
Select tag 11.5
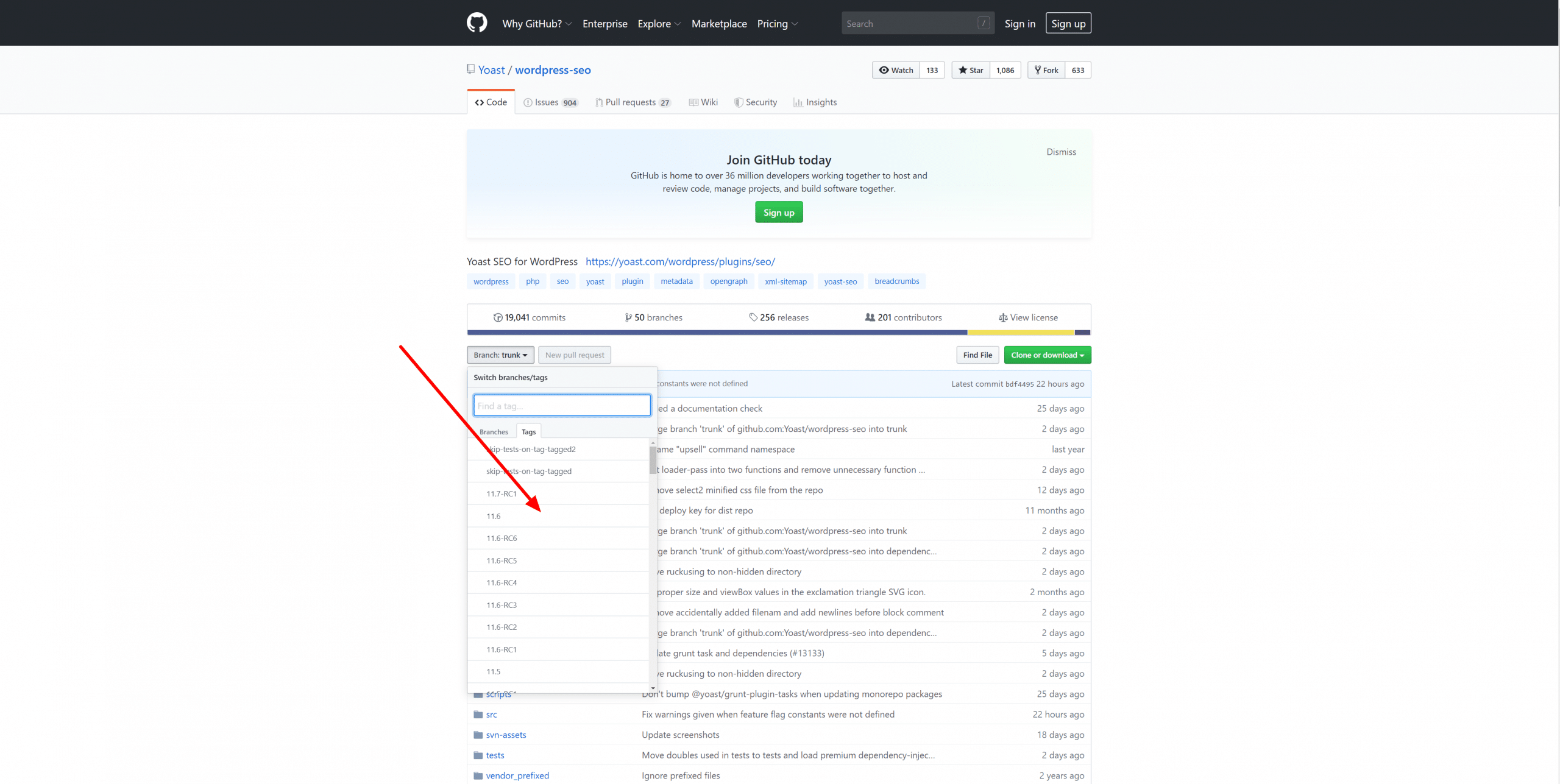click(x=558, y=672)
